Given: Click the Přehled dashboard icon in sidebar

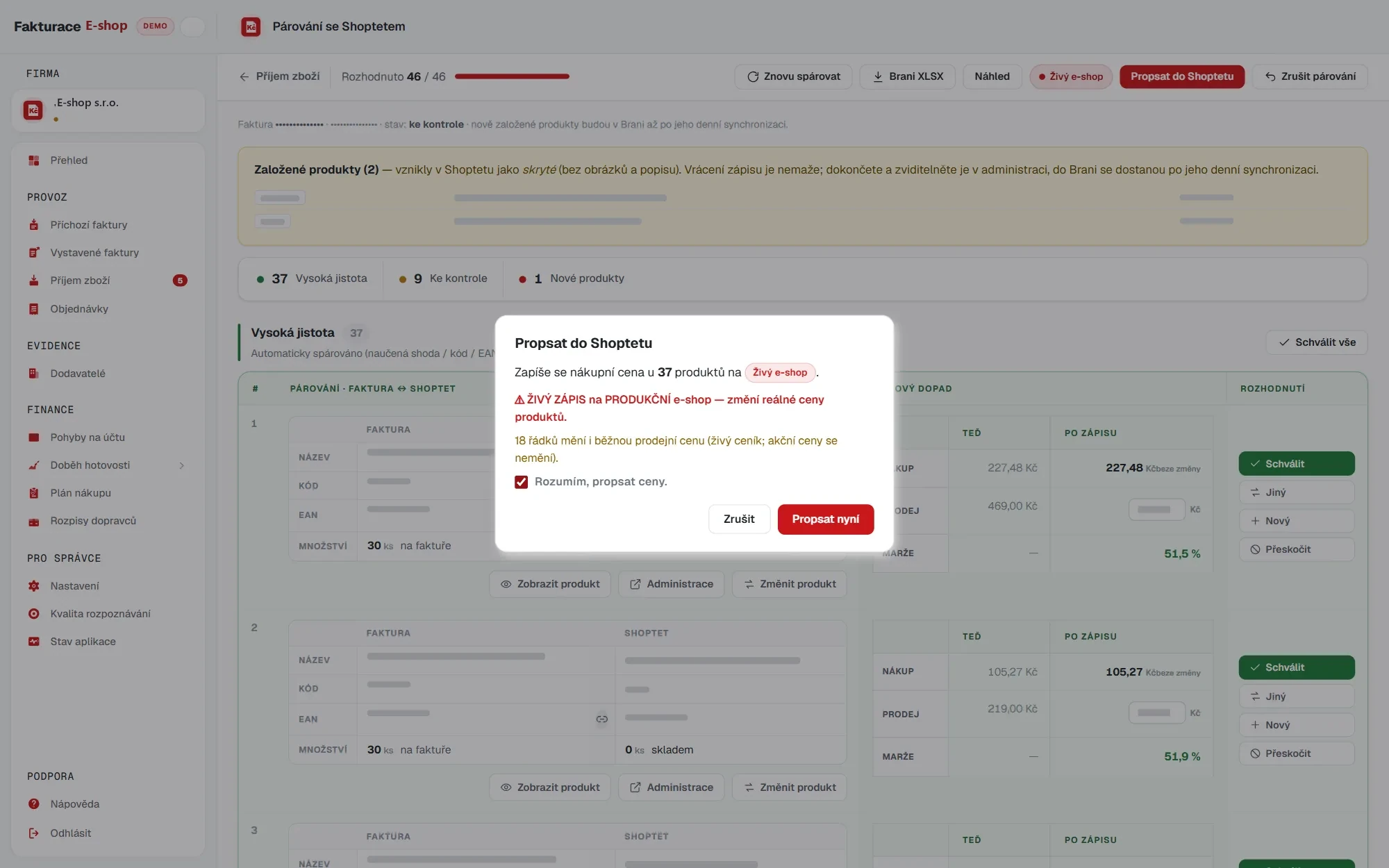Looking at the screenshot, I should 33,160.
